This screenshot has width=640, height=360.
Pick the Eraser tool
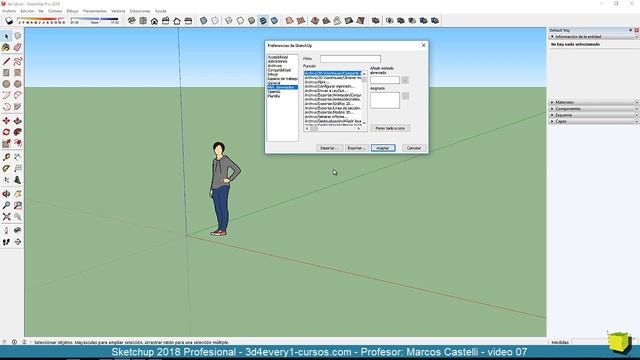[18, 47]
